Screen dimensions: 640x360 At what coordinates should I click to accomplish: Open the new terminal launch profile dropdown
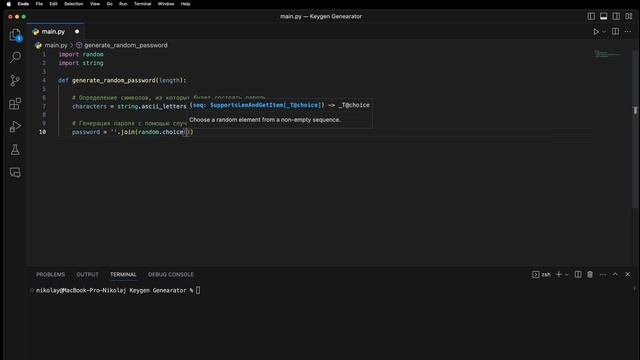[x=567, y=275]
